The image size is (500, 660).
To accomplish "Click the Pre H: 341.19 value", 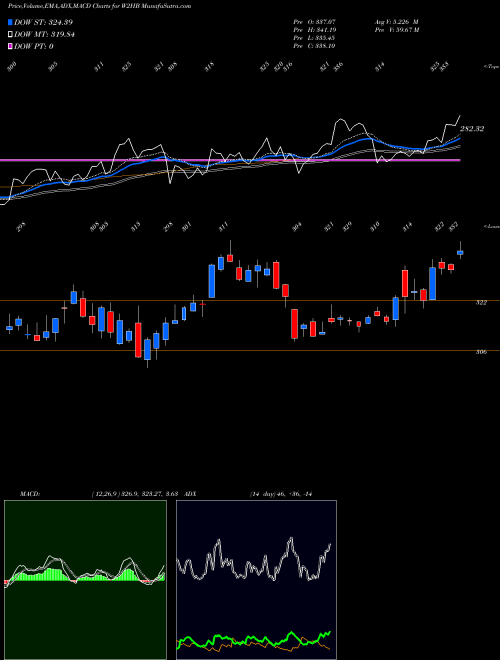I will click(314, 30).
